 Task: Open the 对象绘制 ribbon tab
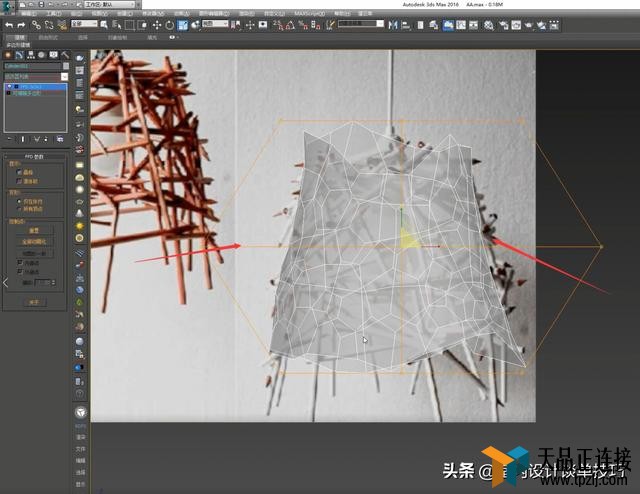click(117, 37)
